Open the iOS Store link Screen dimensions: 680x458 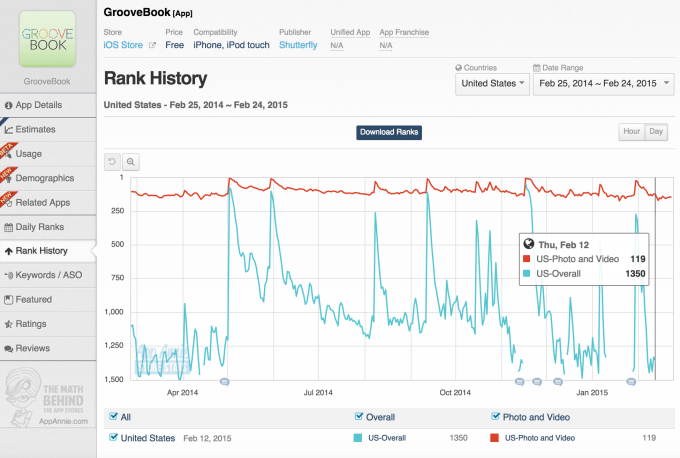tap(123, 45)
